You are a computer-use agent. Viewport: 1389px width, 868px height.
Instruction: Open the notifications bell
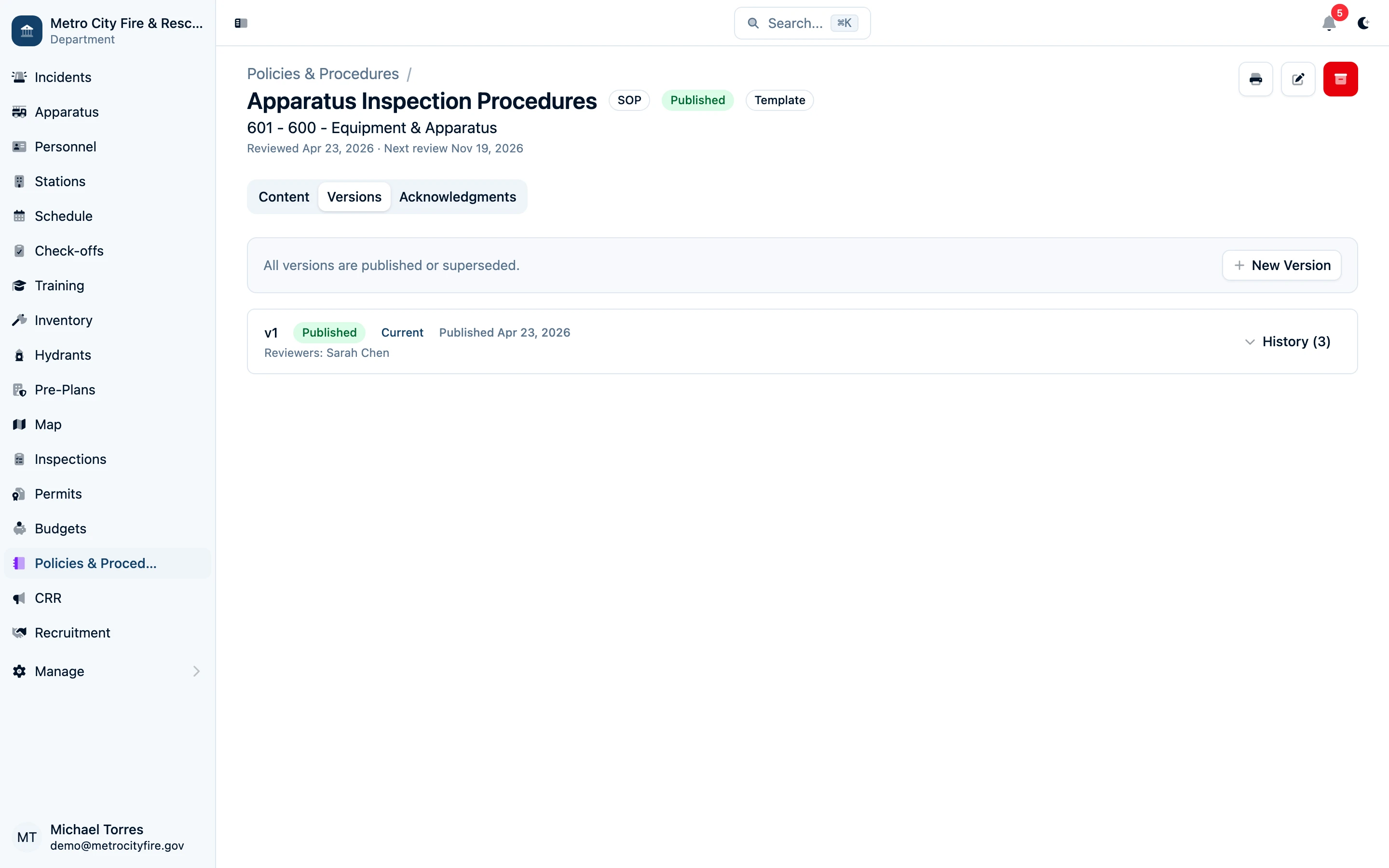click(x=1329, y=24)
